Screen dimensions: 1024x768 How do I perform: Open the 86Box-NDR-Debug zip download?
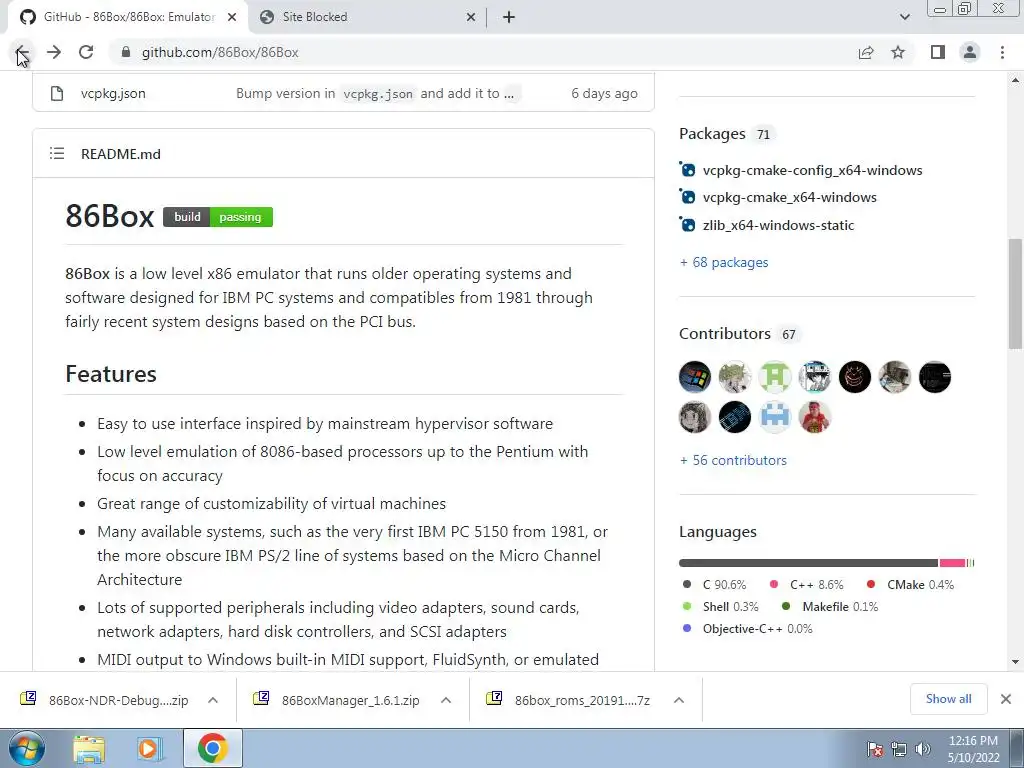[104, 700]
